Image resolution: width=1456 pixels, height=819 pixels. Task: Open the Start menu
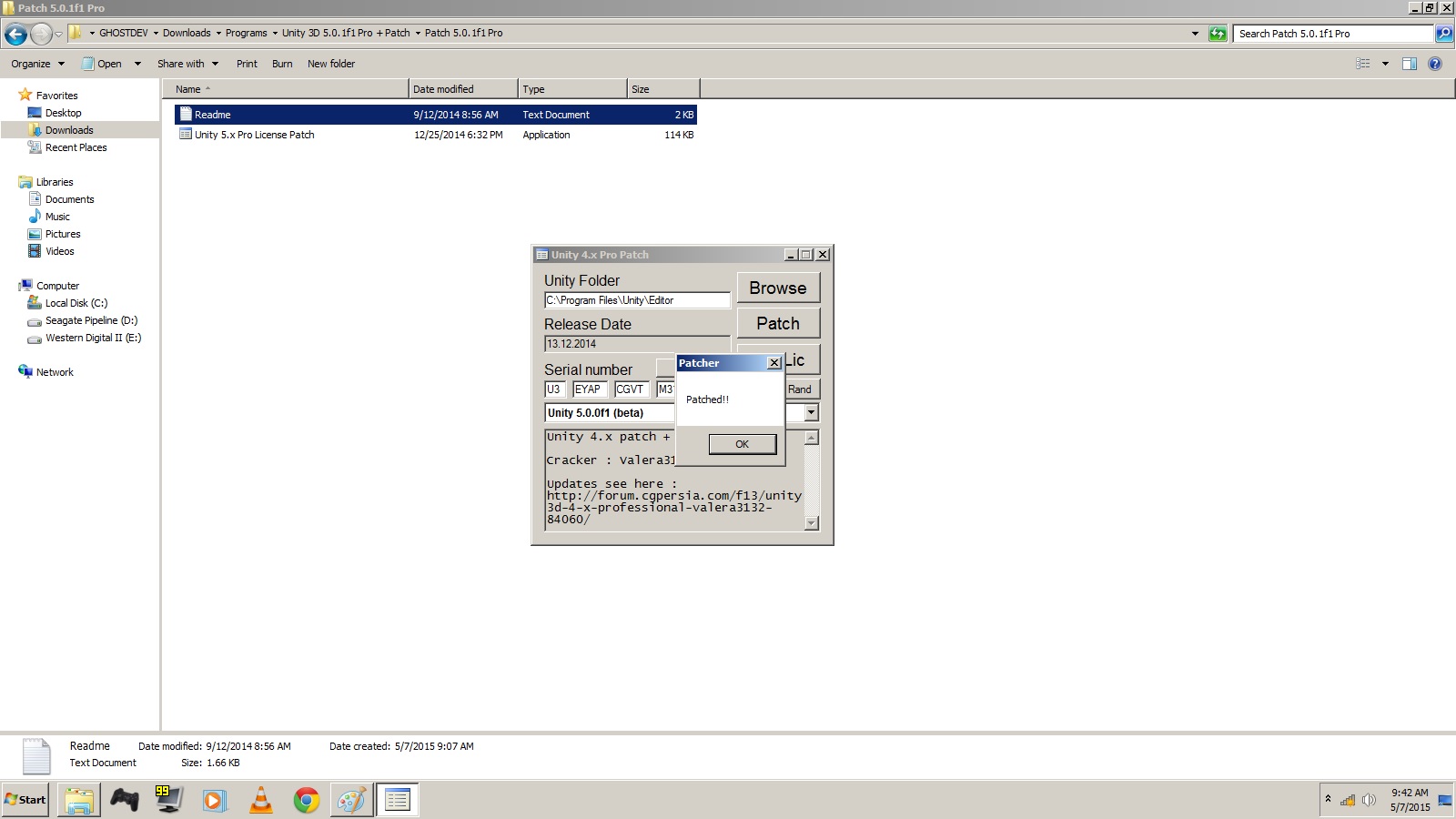tap(25, 800)
